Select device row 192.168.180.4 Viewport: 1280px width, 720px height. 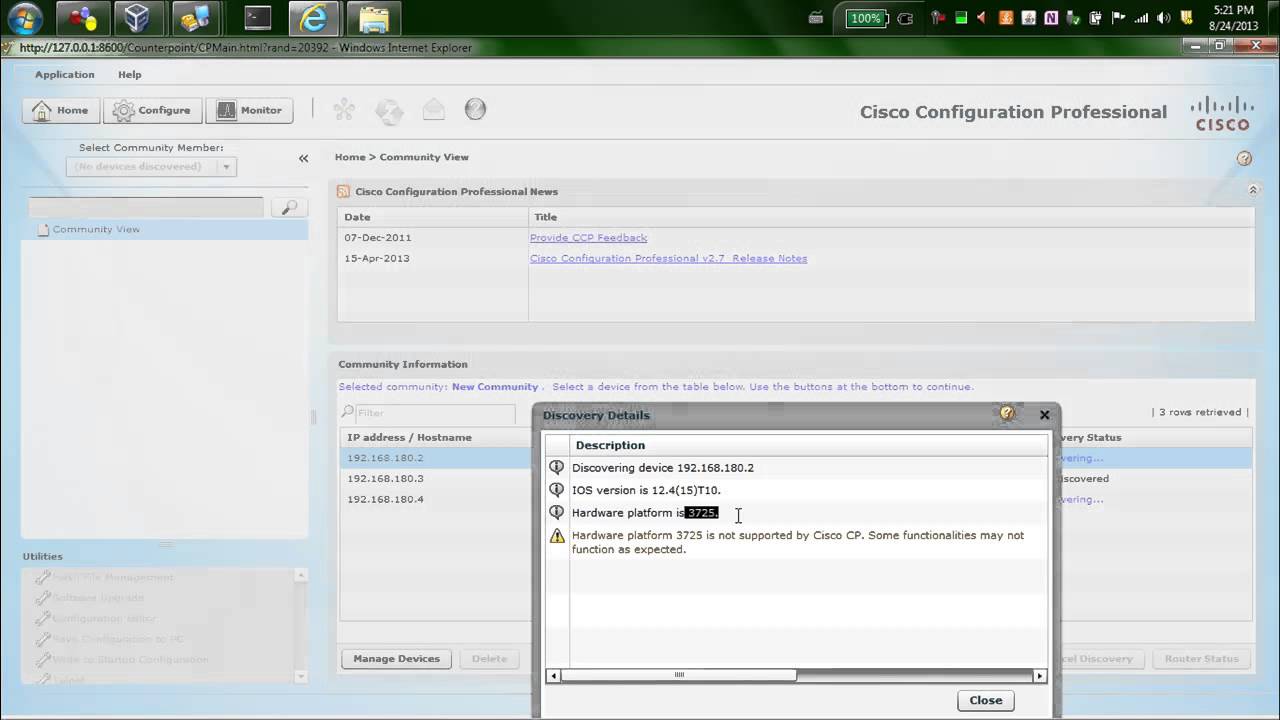pyautogui.click(x=436, y=499)
